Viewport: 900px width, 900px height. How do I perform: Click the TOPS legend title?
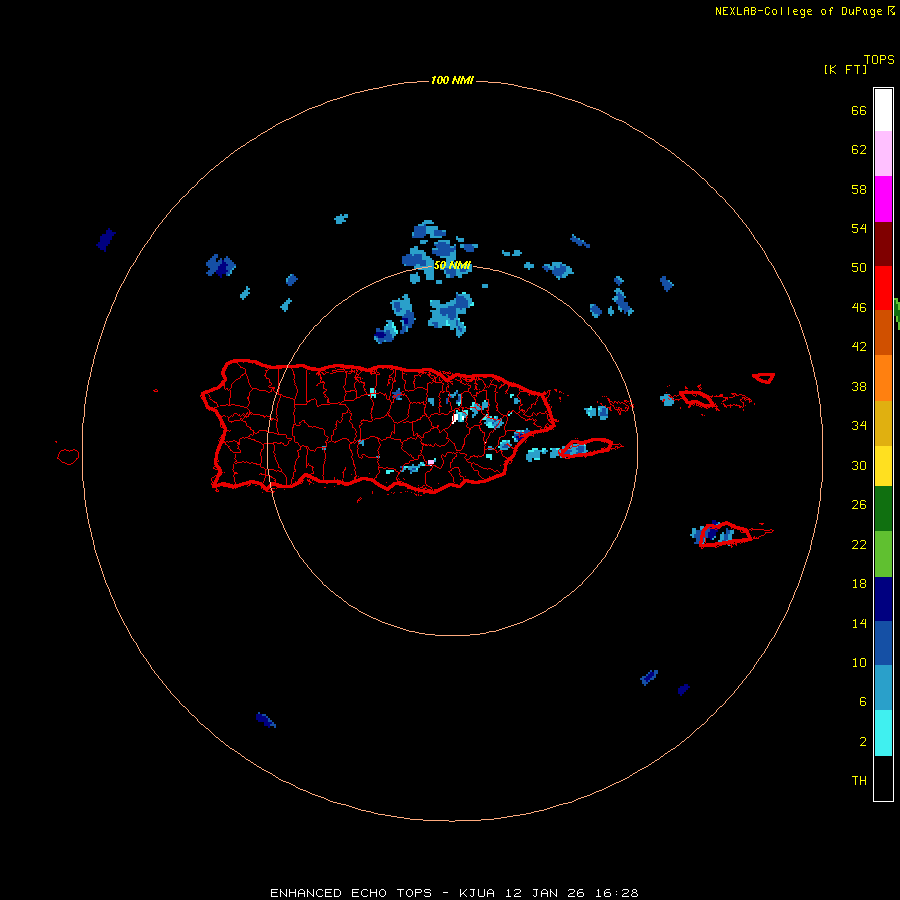[879, 60]
